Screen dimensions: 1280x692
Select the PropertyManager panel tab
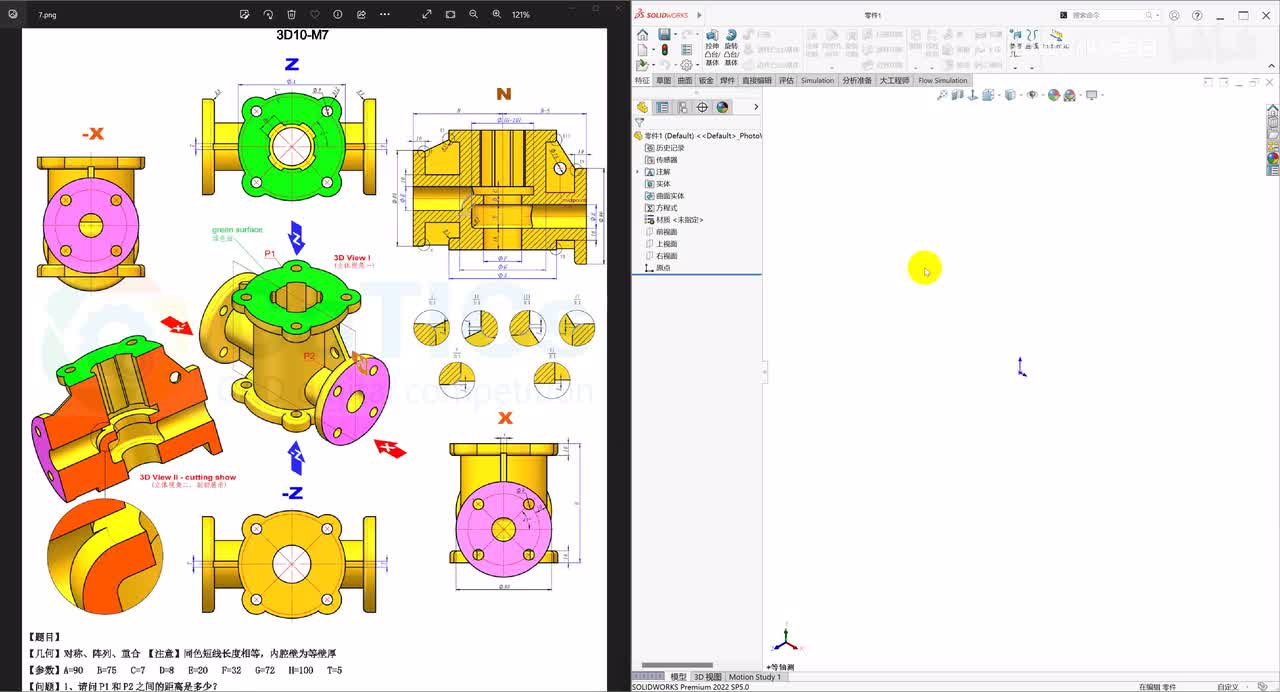[662, 107]
